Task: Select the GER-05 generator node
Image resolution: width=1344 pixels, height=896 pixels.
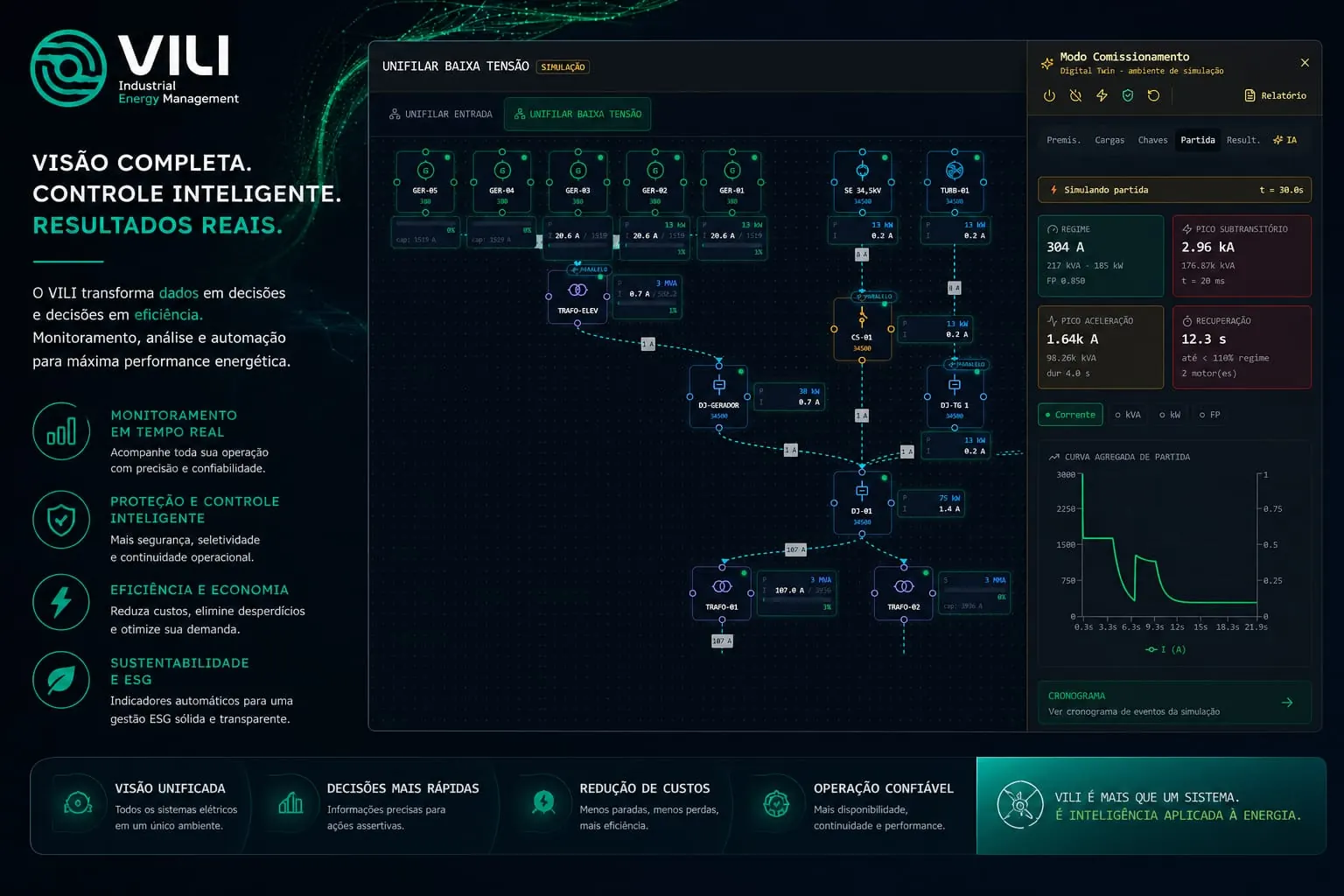Action: 425,182
